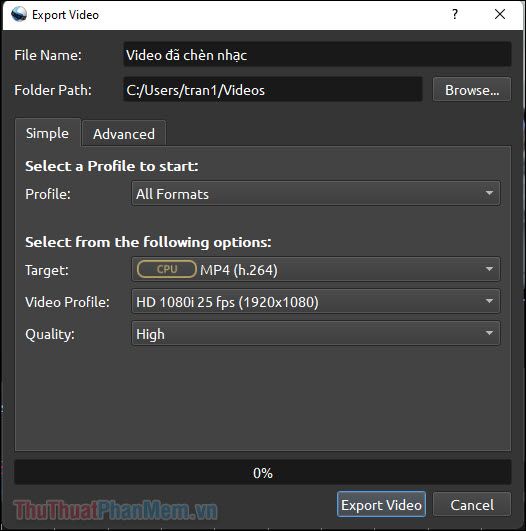526x531 pixels.
Task: Click Browse... to choose folder
Action: [x=472, y=89]
